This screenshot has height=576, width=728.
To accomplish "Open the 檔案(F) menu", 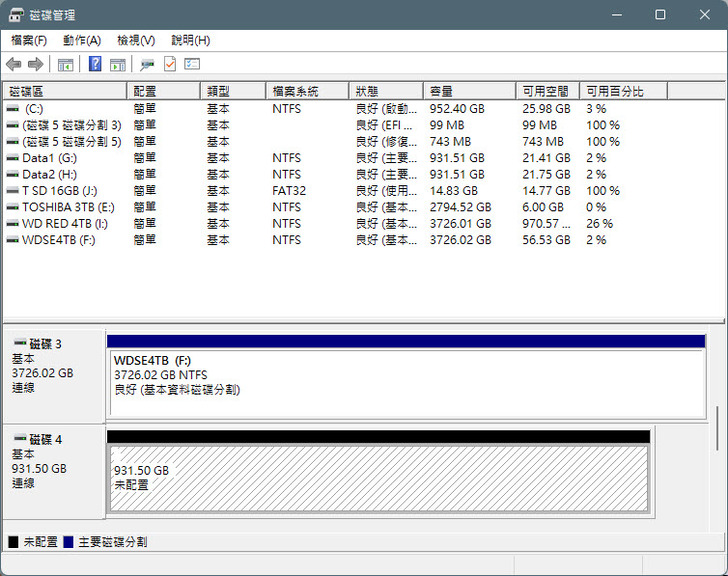I will click(29, 40).
